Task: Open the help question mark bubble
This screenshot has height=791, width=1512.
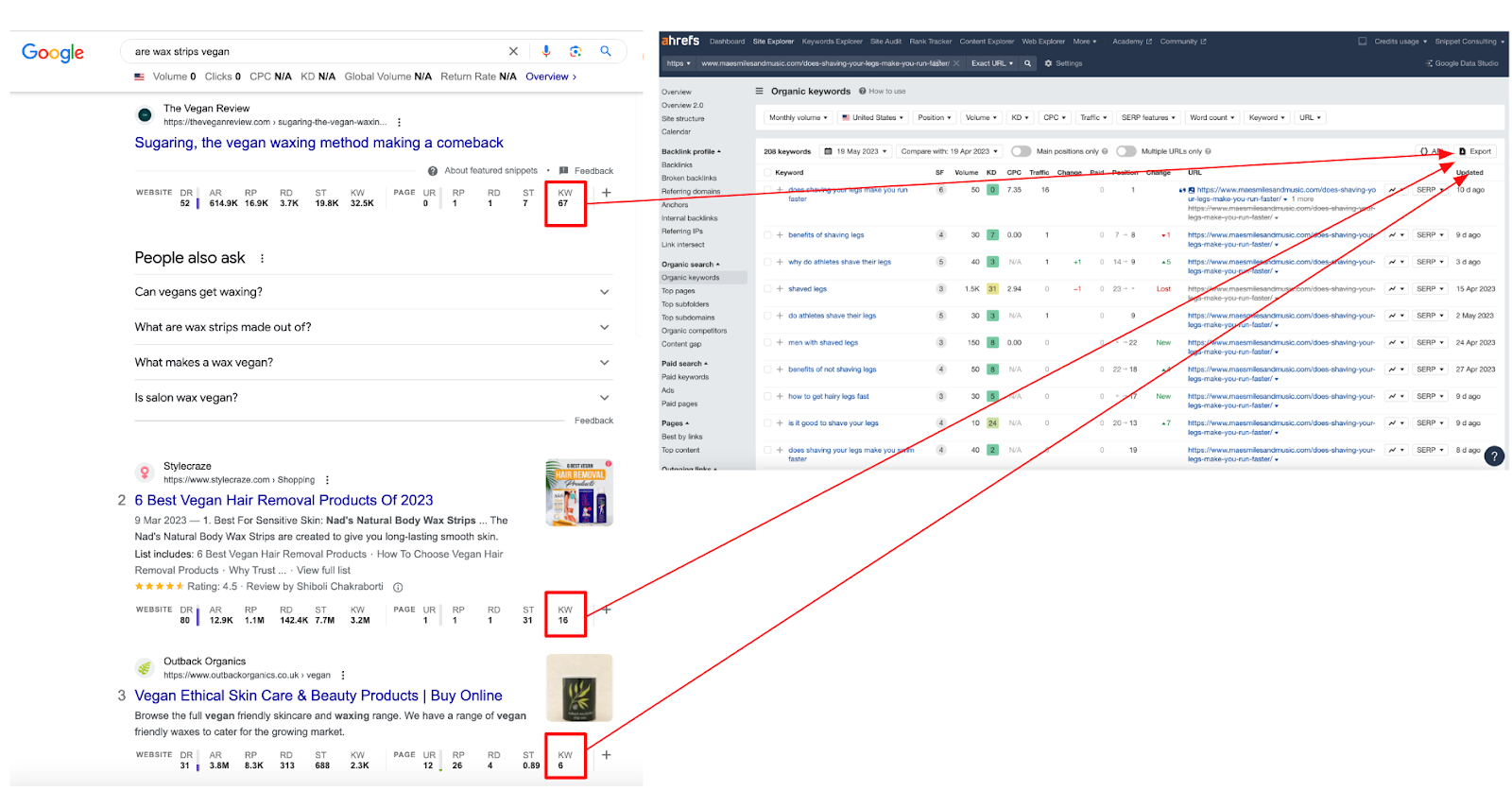Action: tap(1493, 456)
